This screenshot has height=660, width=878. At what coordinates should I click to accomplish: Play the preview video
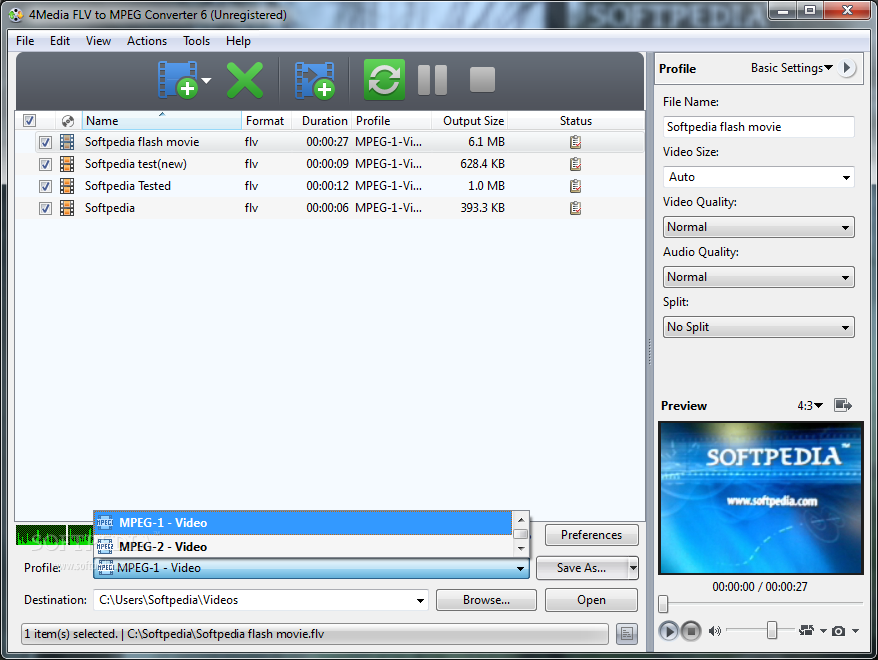[668, 631]
